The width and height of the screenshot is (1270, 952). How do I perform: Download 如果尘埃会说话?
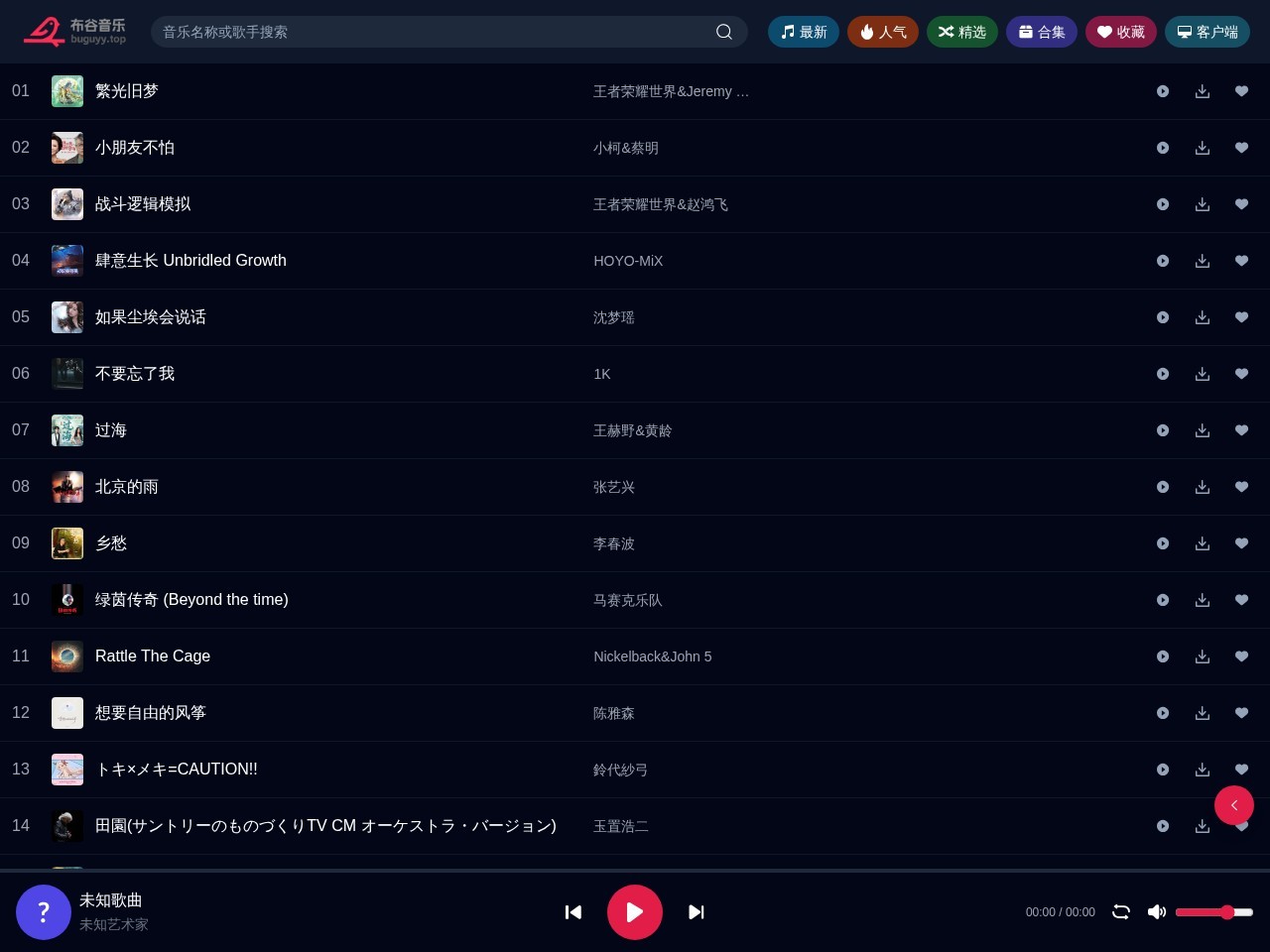(1203, 317)
